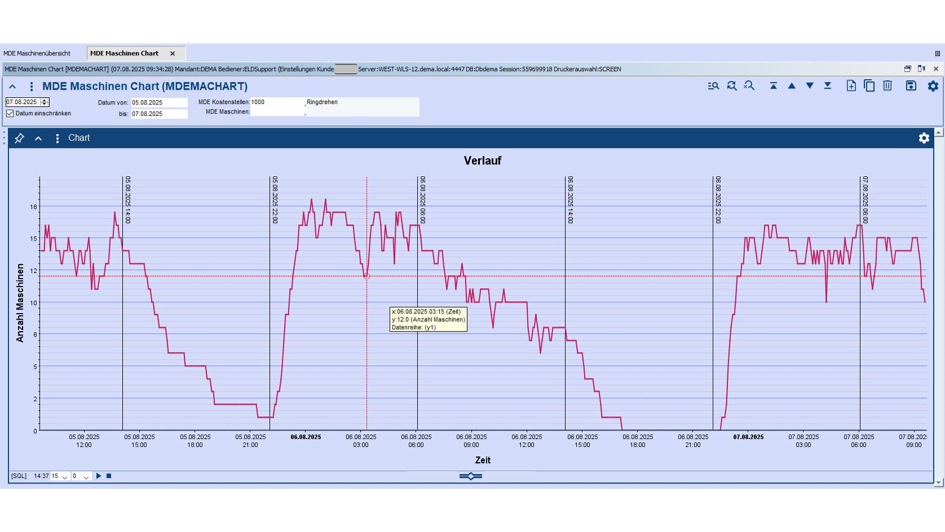Open the Chart panel three-dot menu

click(57, 138)
